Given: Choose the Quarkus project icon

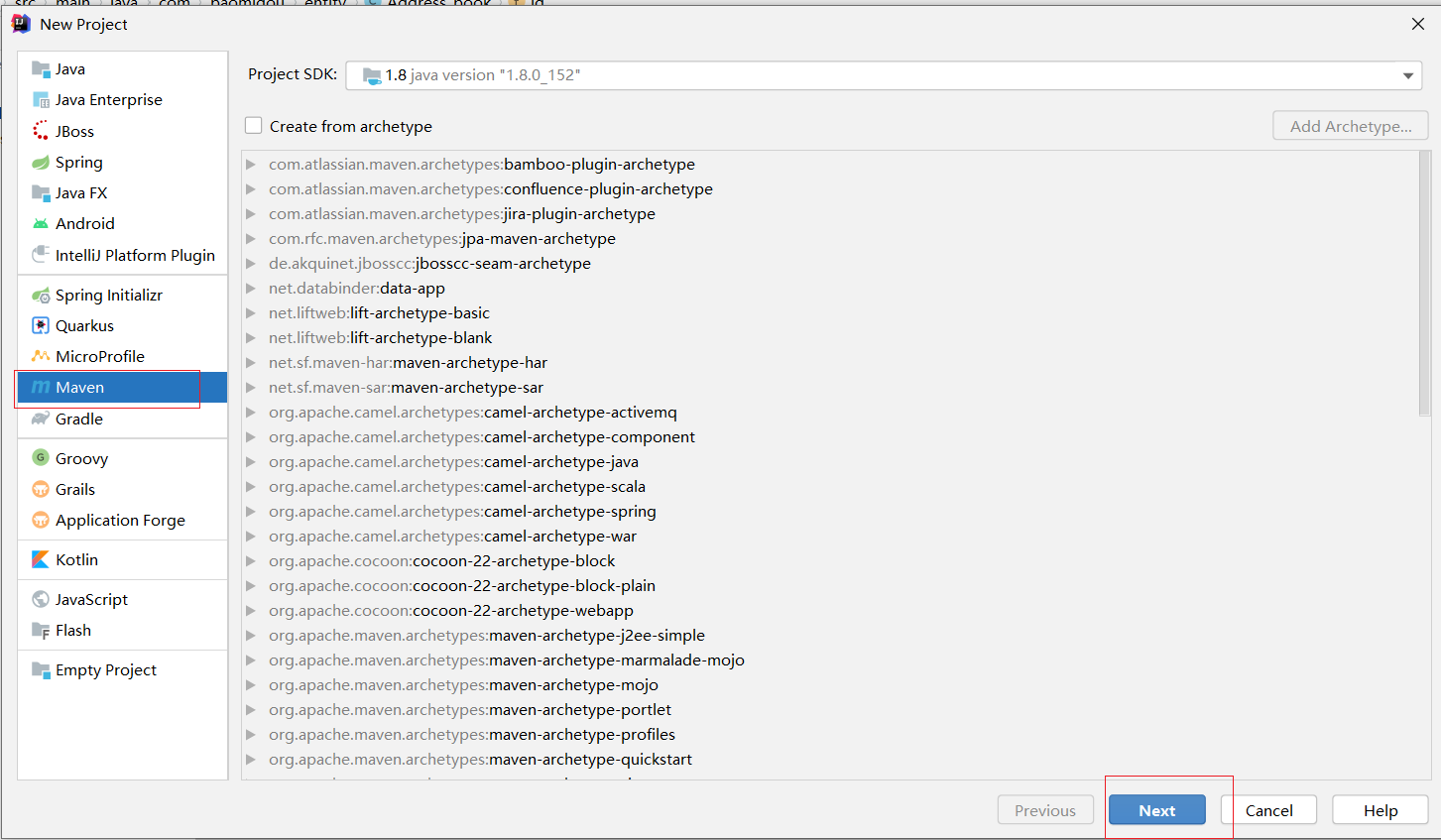Looking at the screenshot, I should [x=41, y=326].
